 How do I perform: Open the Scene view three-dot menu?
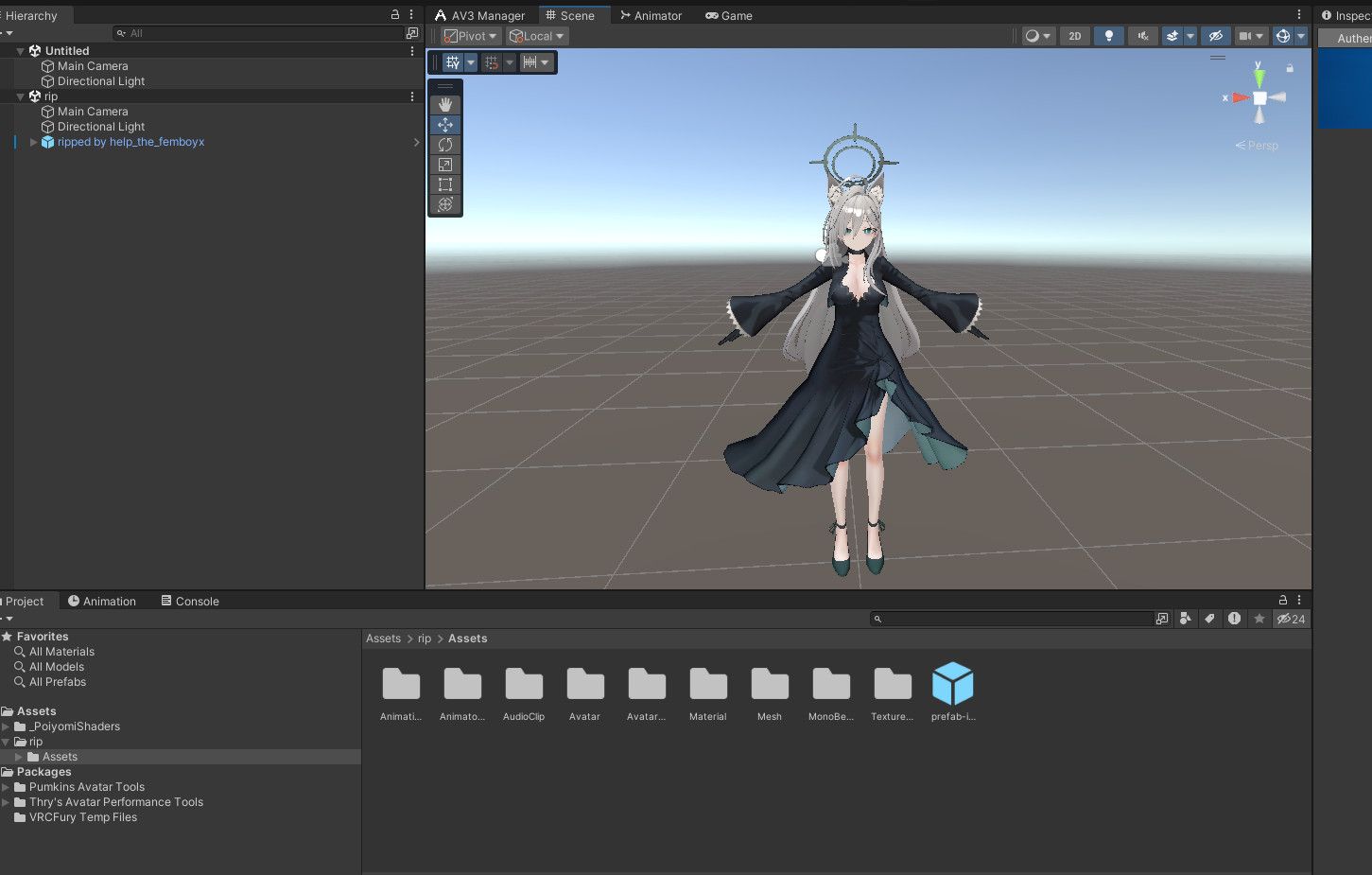pyautogui.click(x=1299, y=15)
